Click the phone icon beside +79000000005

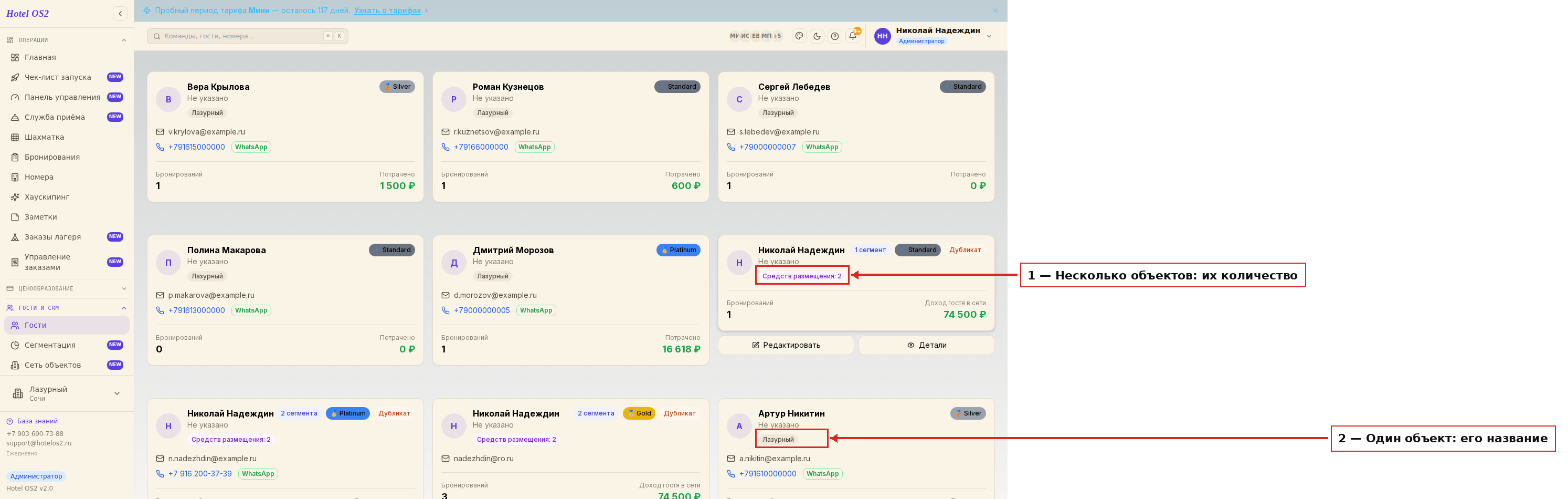coord(446,310)
